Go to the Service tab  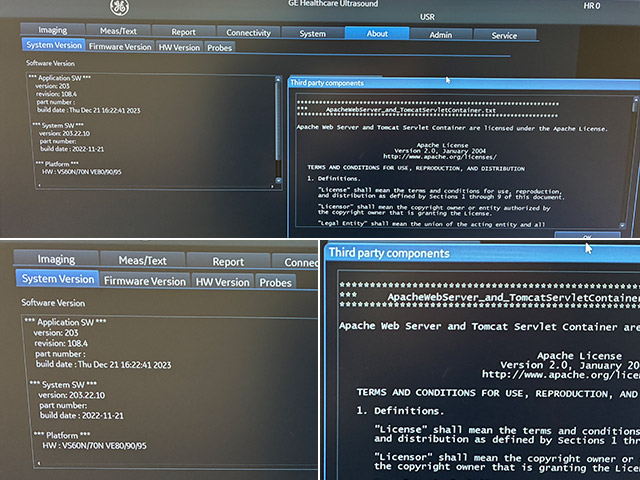pyautogui.click(x=504, y=36)
